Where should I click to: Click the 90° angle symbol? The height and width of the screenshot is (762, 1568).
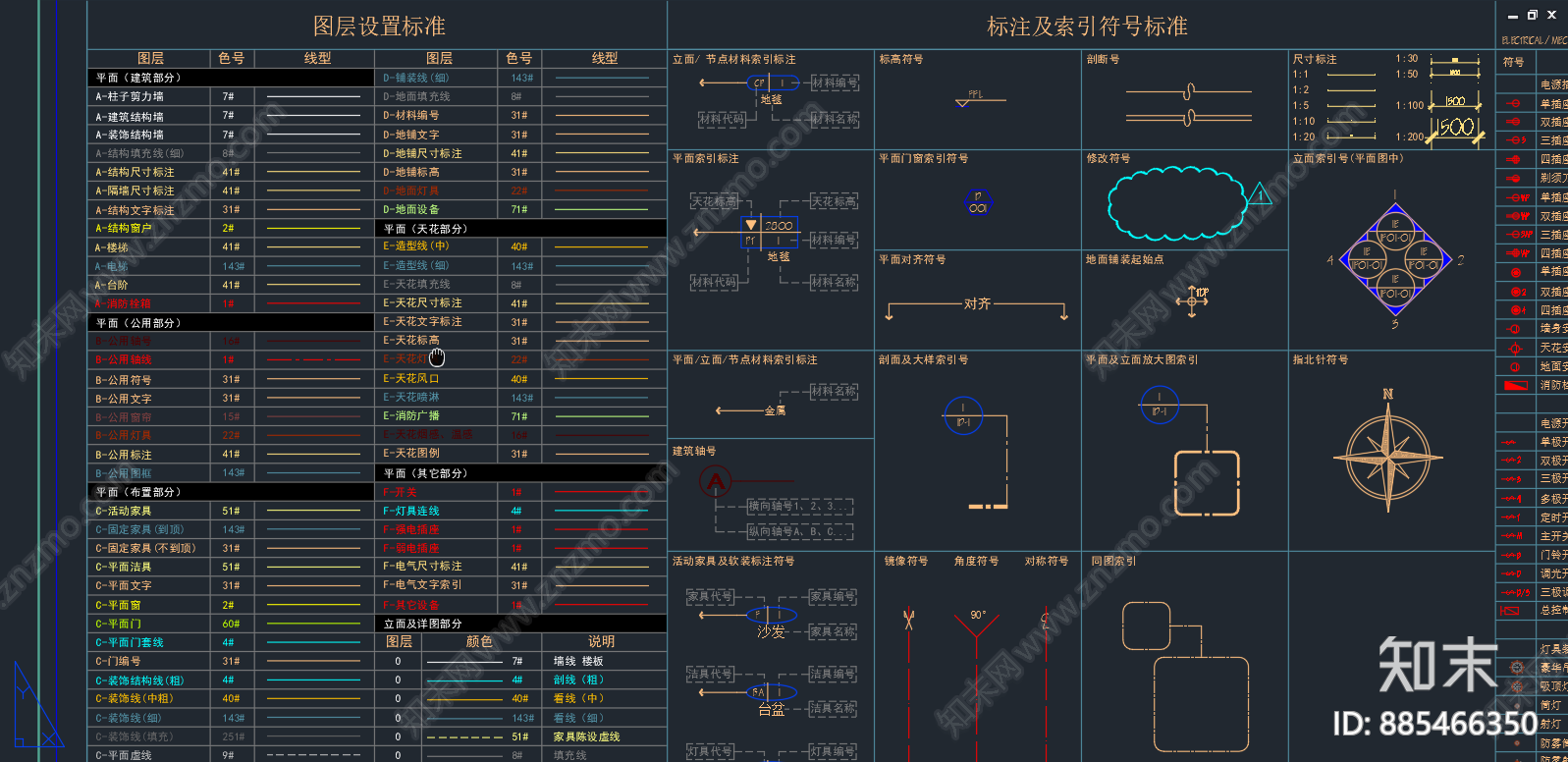[x=976, y=625]
